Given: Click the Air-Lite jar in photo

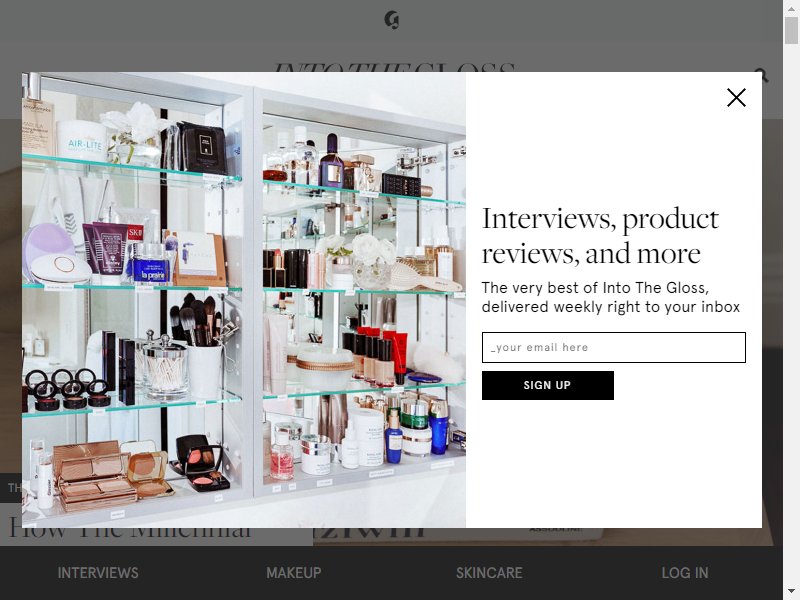Looking at the screenshot, I should point(82,141).
